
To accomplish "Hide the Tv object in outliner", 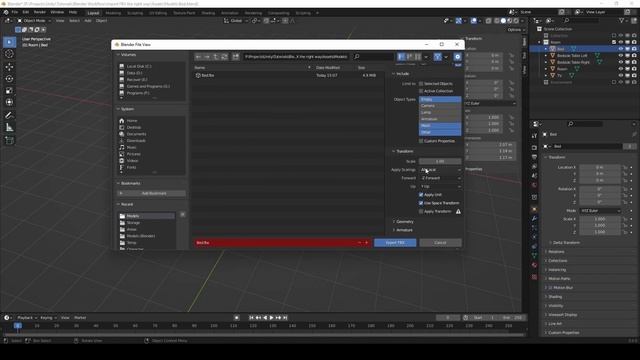I will (x=621, y=76).
